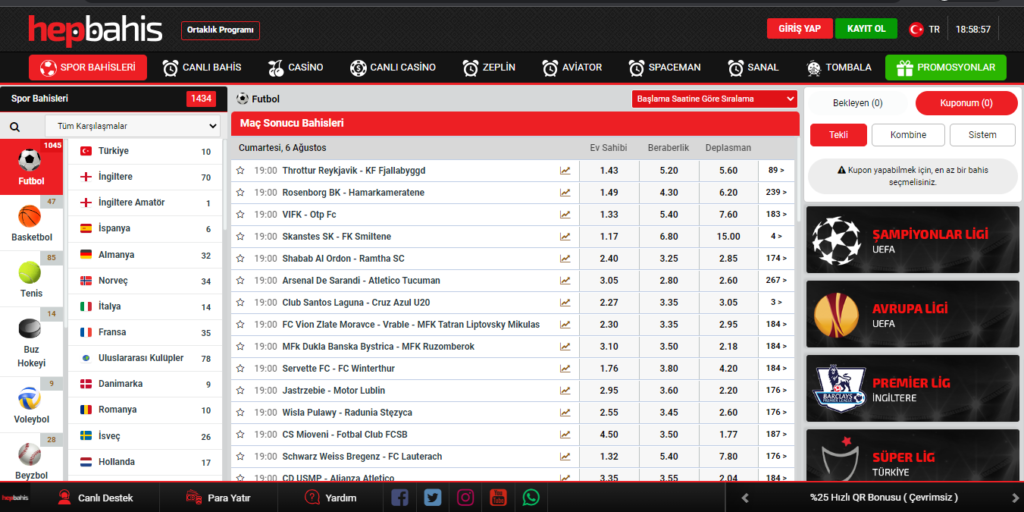
Task: Open Başlama Saatine Göre Sıralama dropdown
Action: tap(714, 99)
